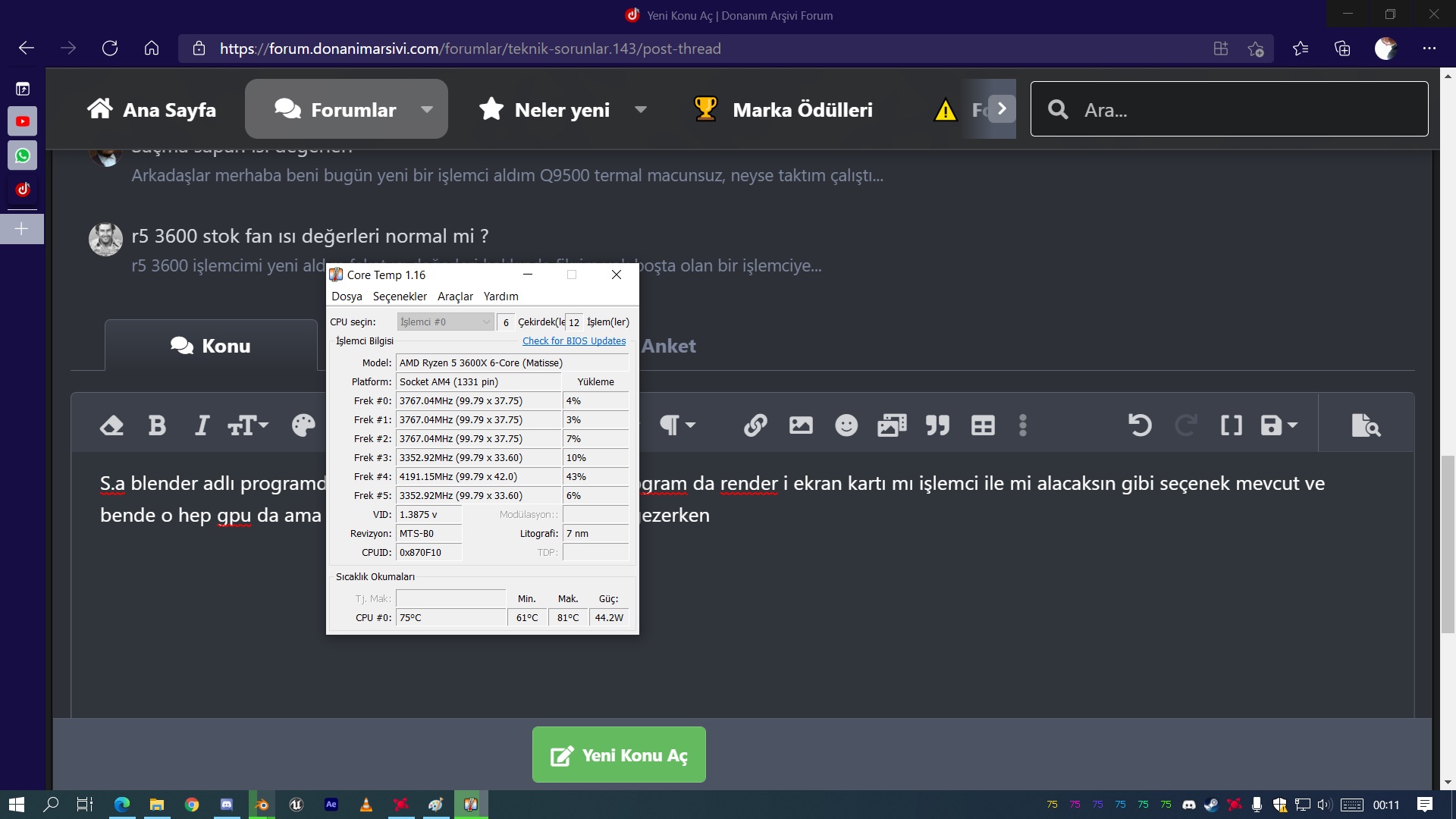Preview the post with magnifier icon

1366,425
